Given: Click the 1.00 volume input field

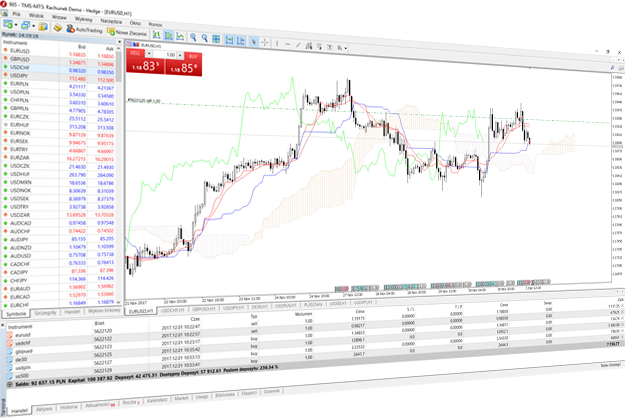Looking at the screenshot, I should (x=165, y=54).
